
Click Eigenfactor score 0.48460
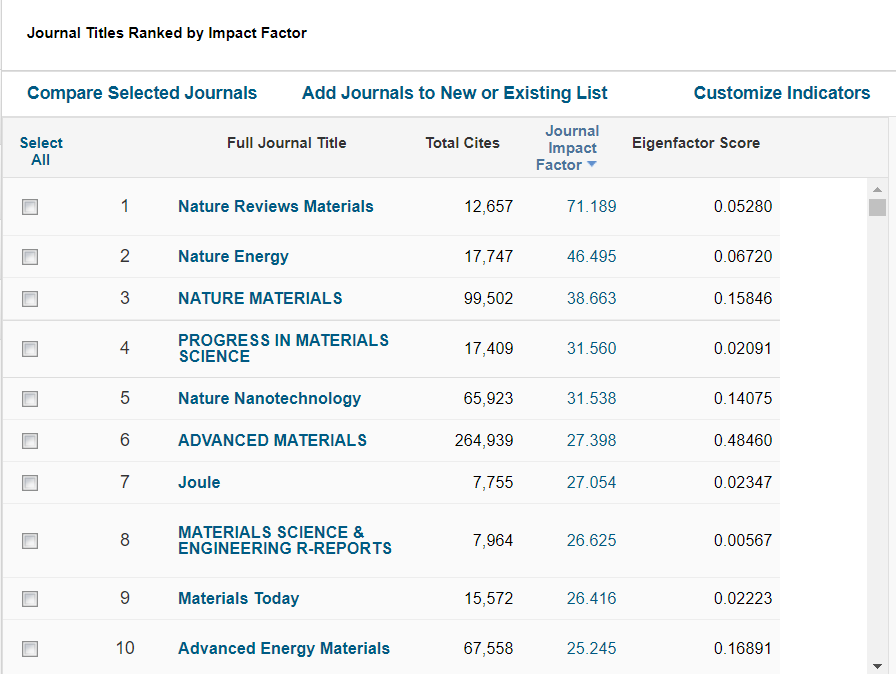click(x=743, y=440)
